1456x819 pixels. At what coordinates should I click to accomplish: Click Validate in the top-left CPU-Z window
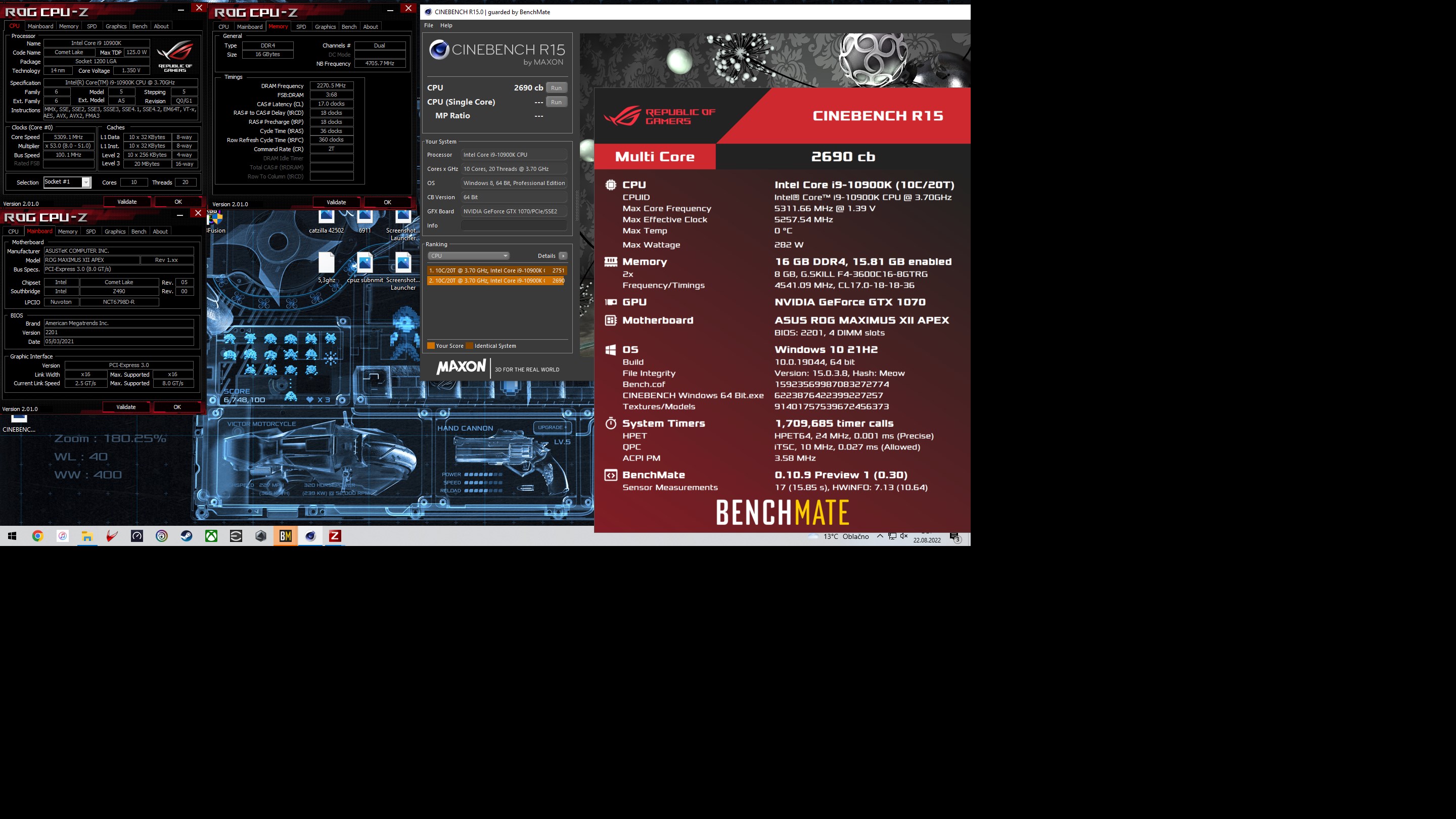pos(126,202)
